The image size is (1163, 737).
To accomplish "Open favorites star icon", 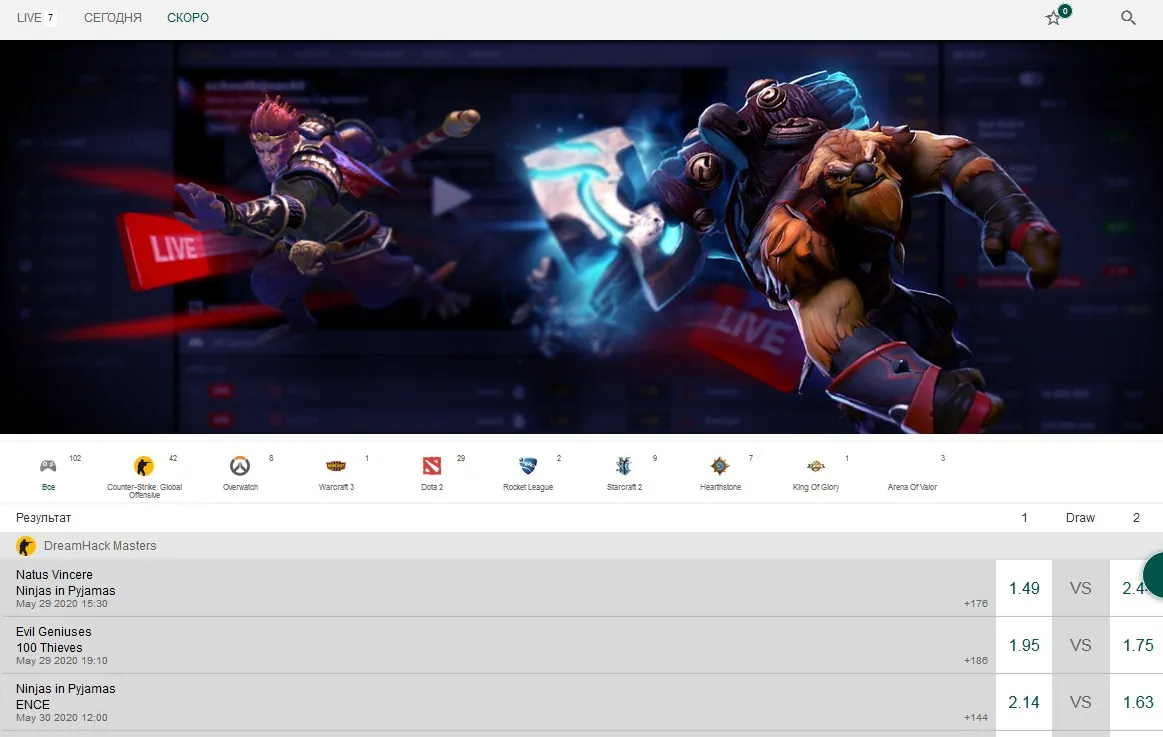I will pyautogui.click(x=1053, y=18).
